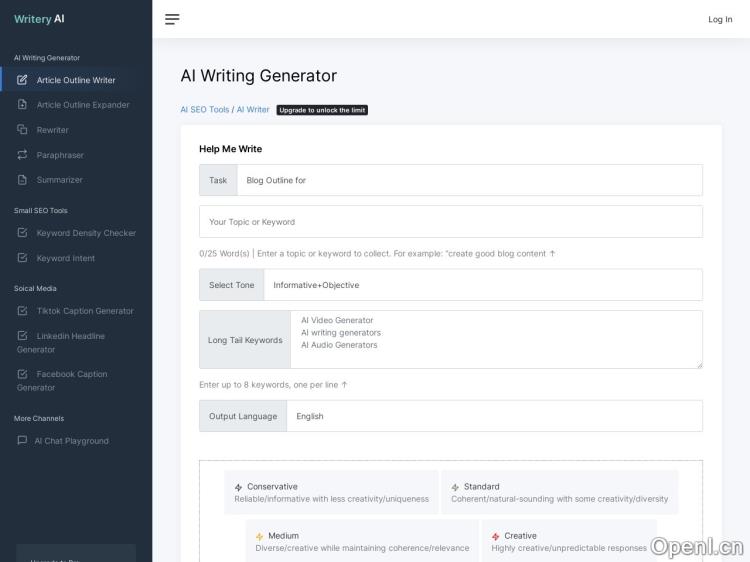Click the Article Outline Expander file icon
750x562 pixels.
click(x=22, y=104)
